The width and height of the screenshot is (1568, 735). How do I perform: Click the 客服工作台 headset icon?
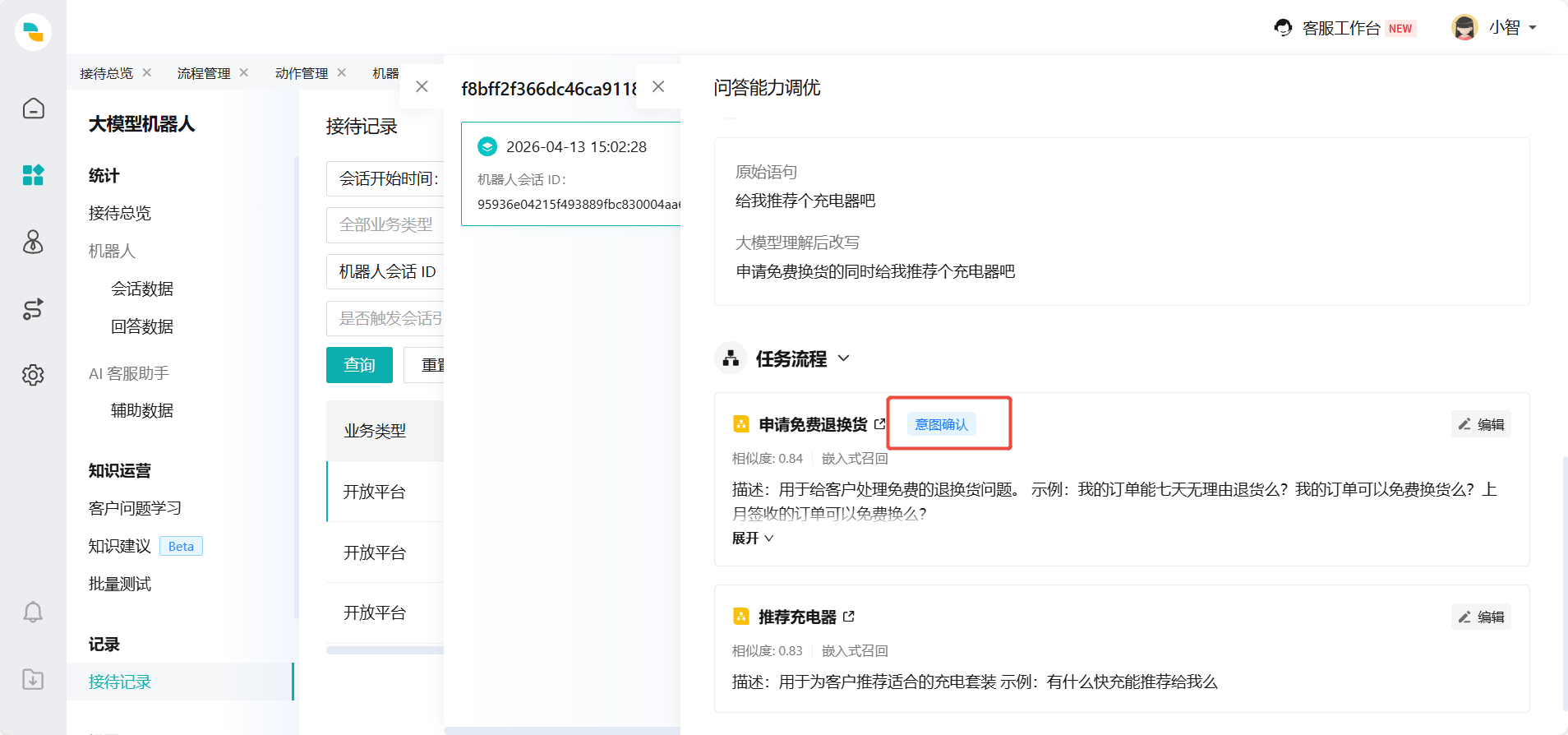tap(1283, 28)
